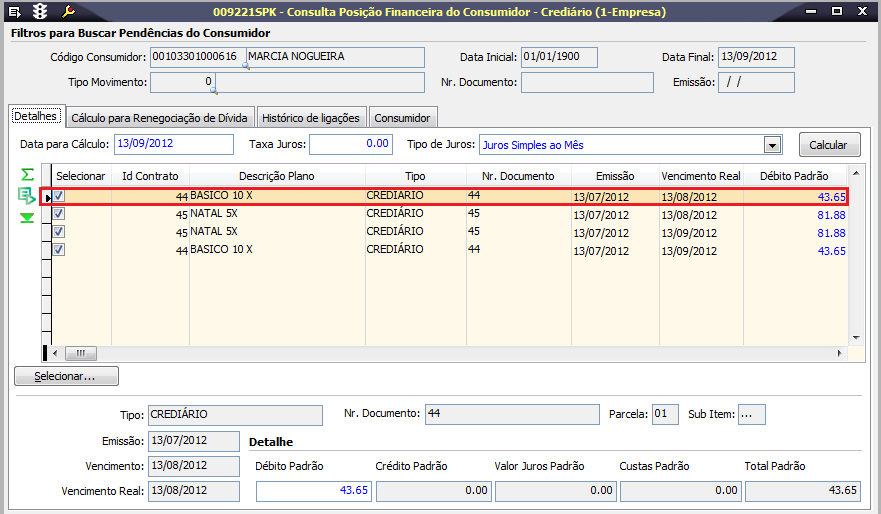
Task: Click MARCIA NOGUEIRA consumer name field
Action: (335, 57)
